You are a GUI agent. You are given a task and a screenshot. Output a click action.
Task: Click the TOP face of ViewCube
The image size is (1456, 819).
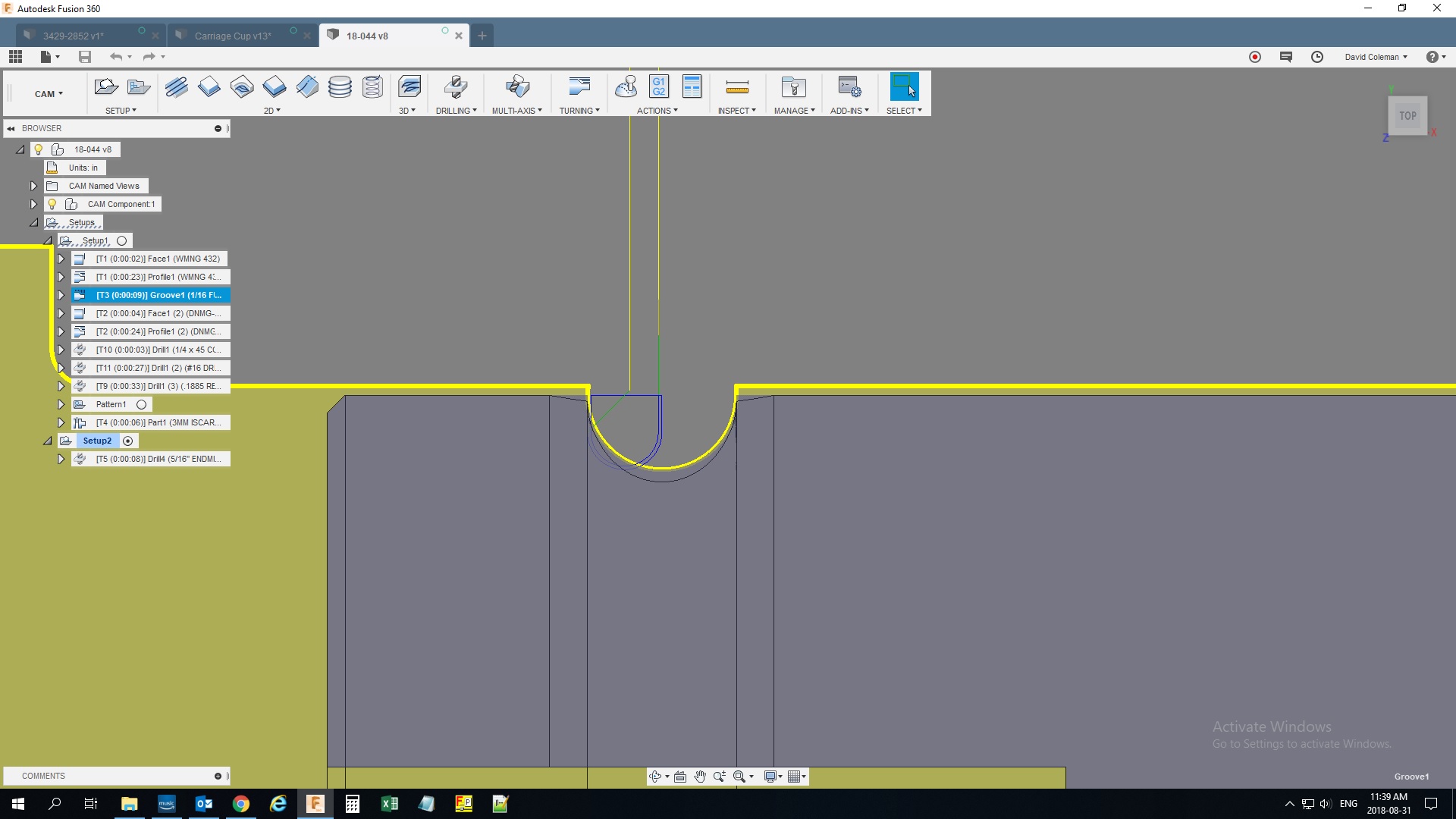1408,116
